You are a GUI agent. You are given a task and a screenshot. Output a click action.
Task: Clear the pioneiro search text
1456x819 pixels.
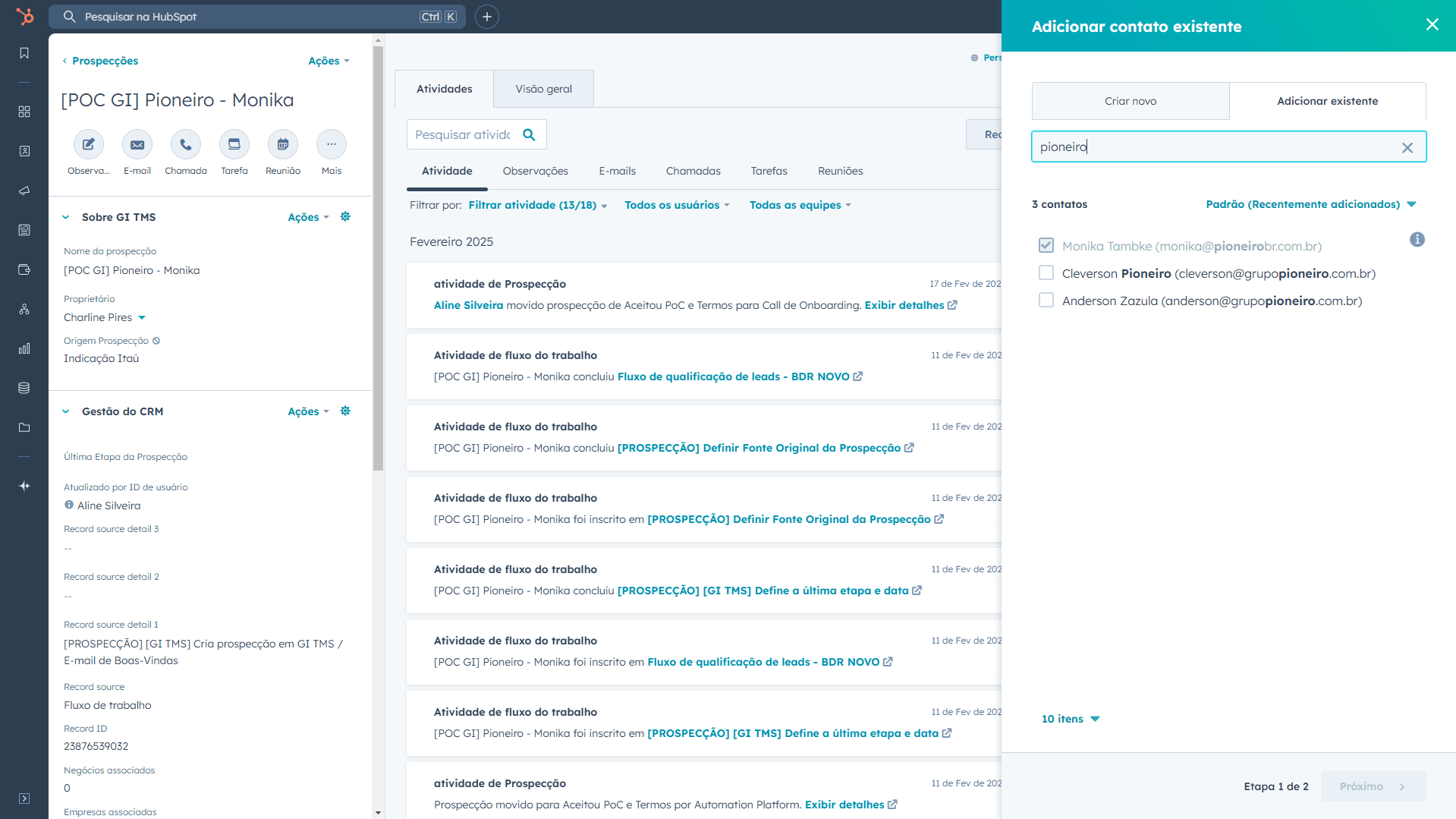click(1407, 147)
